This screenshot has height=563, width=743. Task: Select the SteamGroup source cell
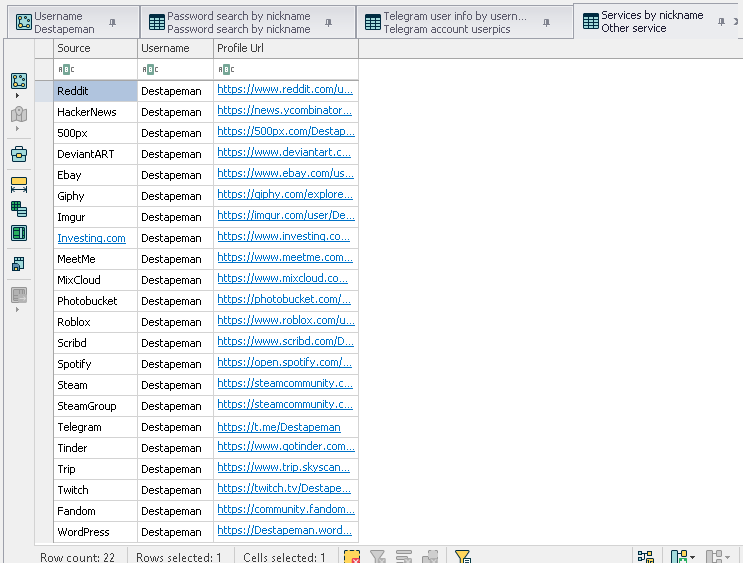point(95,406)
